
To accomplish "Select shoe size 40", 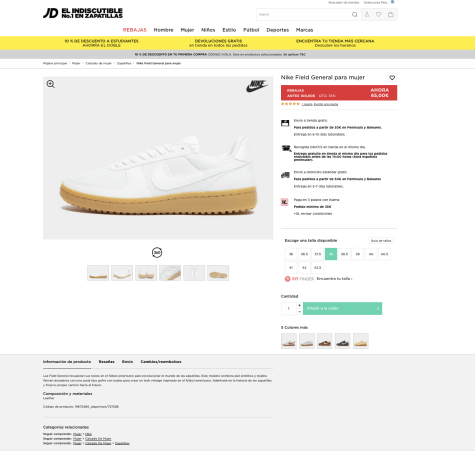I will click(371, 254).
